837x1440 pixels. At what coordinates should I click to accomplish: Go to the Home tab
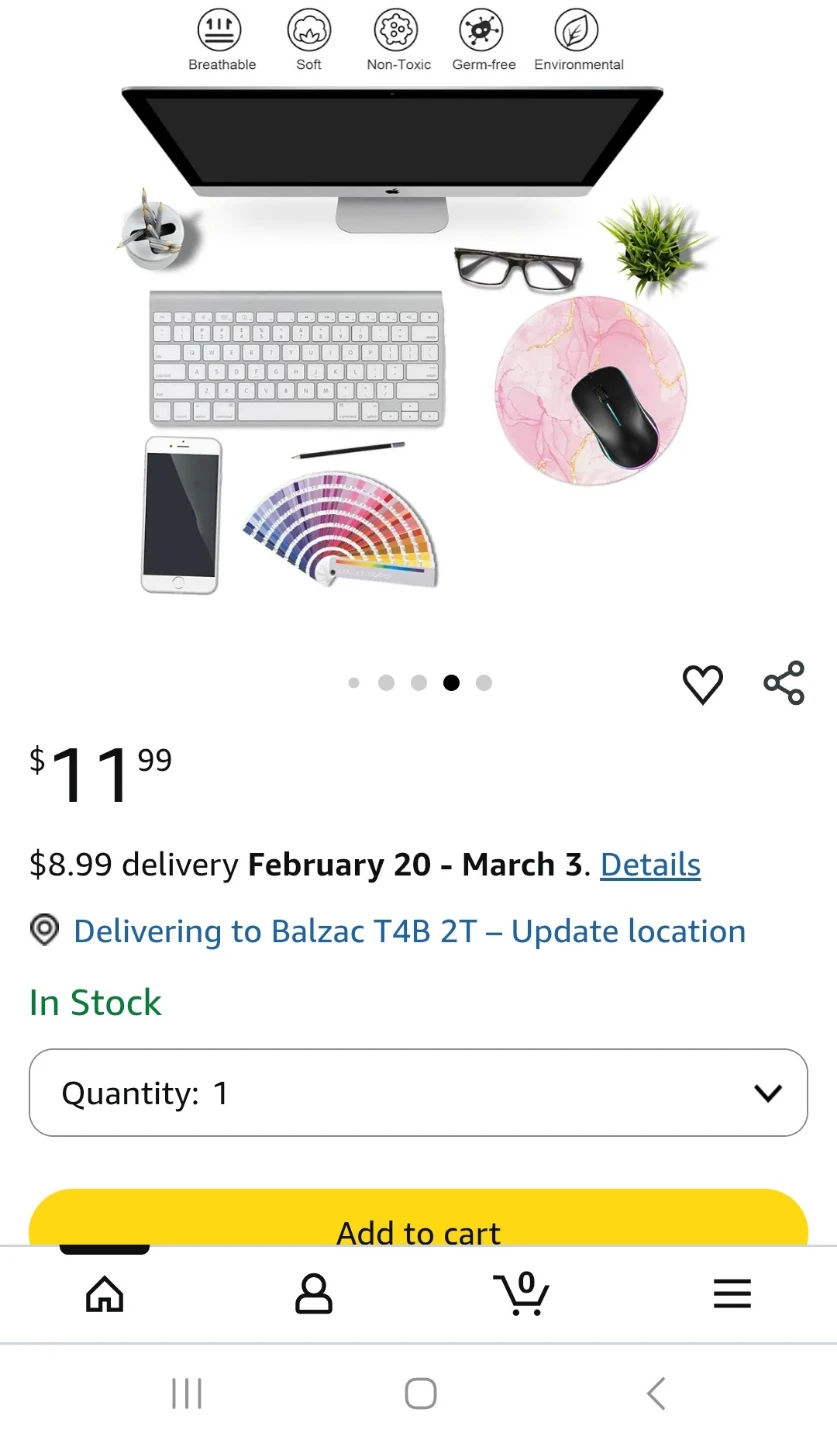coord(105,1294)
